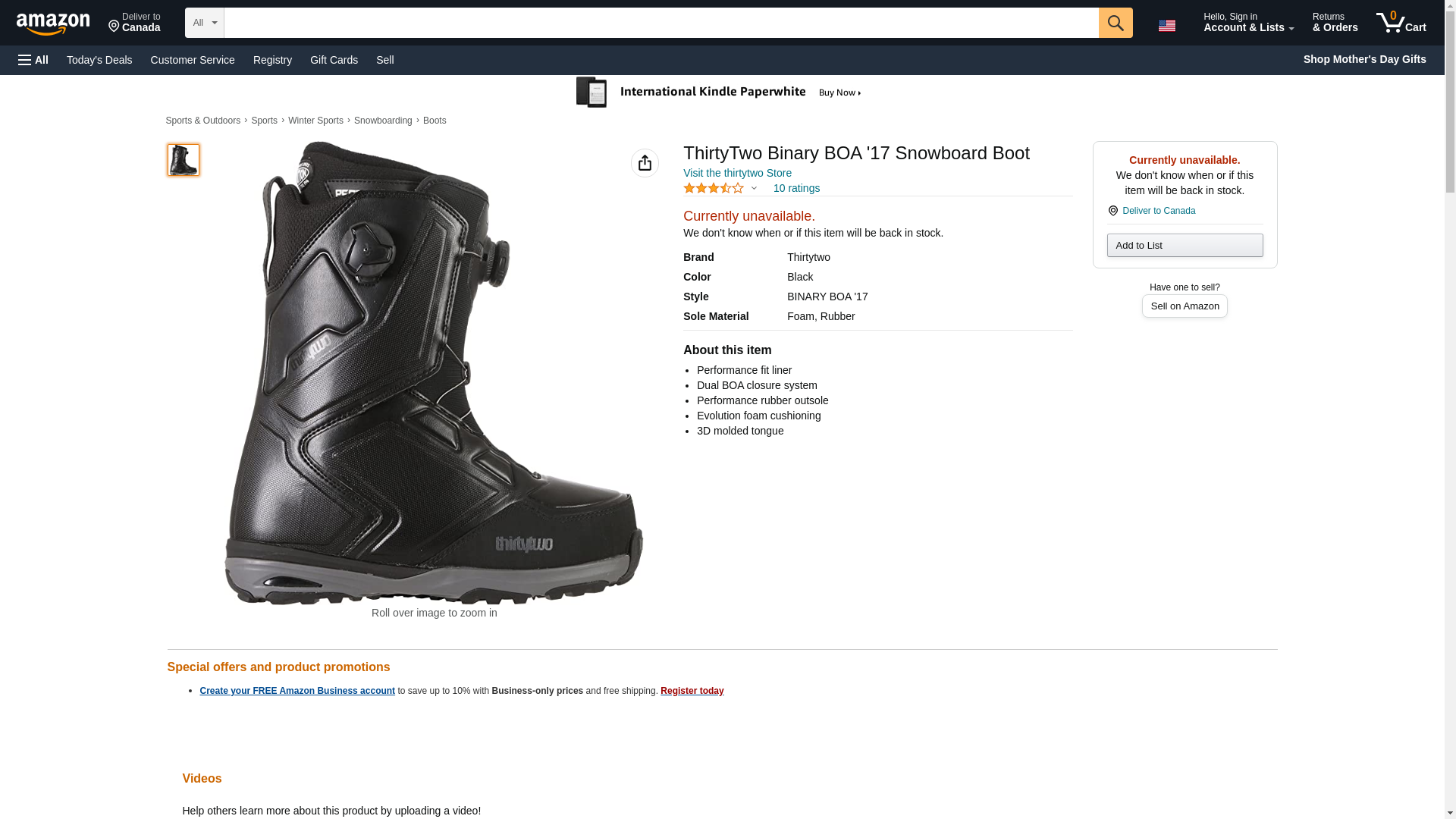This screenshot has height=819, width=1456.
Task: Click the share icon on product image
Action: [x=645, y=163]
